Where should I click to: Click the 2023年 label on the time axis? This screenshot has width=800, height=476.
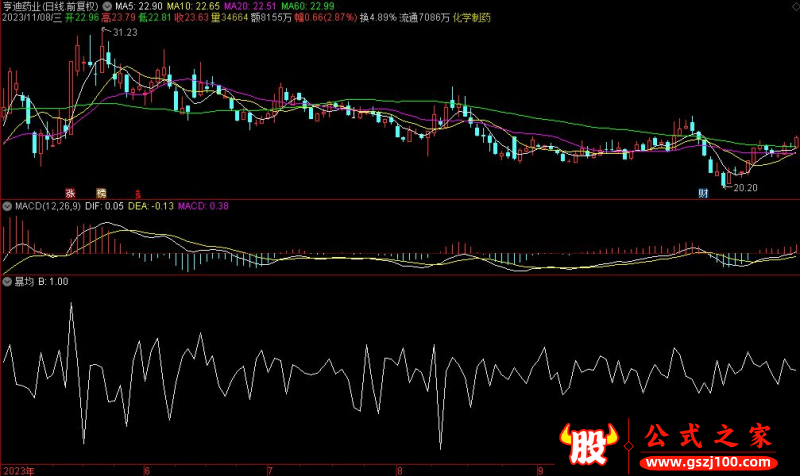point(19,469)
